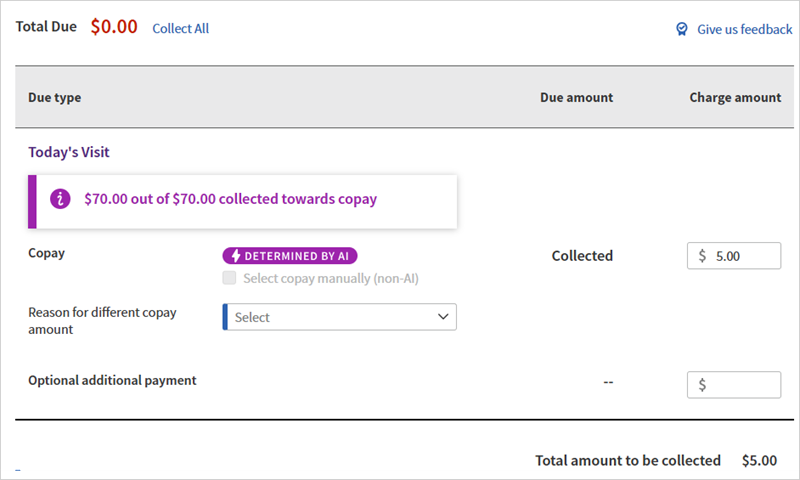Image resolution: width=800 pixels, height=480 pixels.
Task: Click the chevron arrow on Select dropdown
Action: coord(443,317)
